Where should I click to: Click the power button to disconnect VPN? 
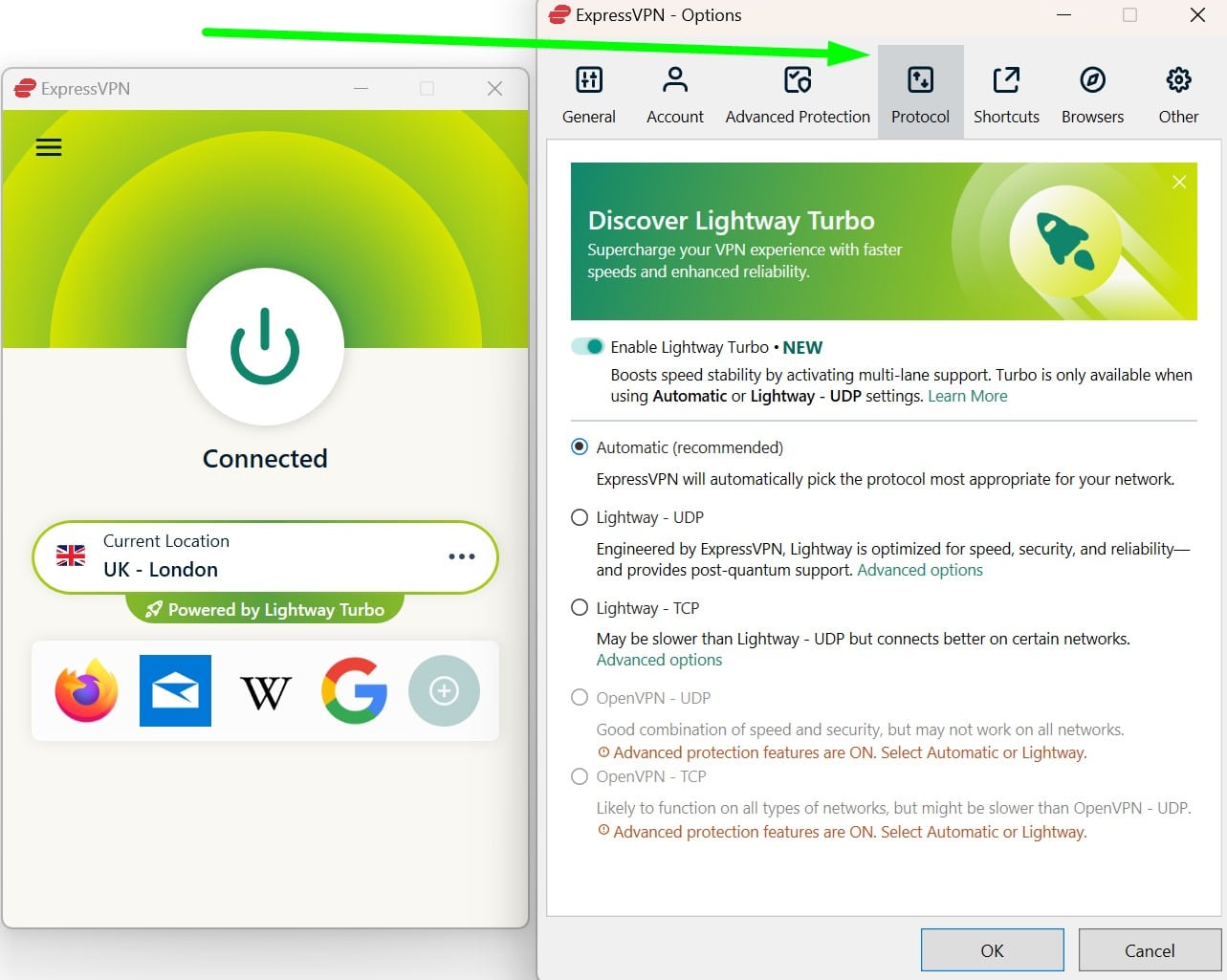(265, 346)
